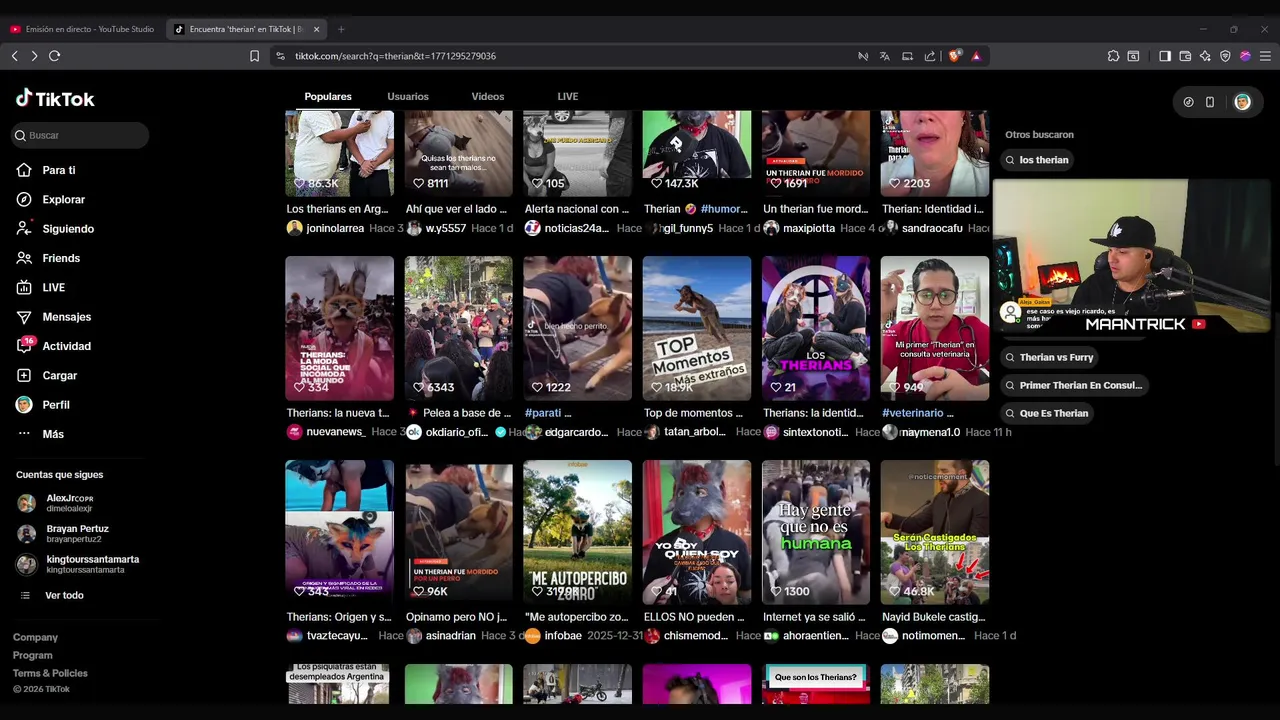Viewport: 1280px width, 720px height.
Task: Click the #parati hashtag
Action: click(x=543, y=413)
